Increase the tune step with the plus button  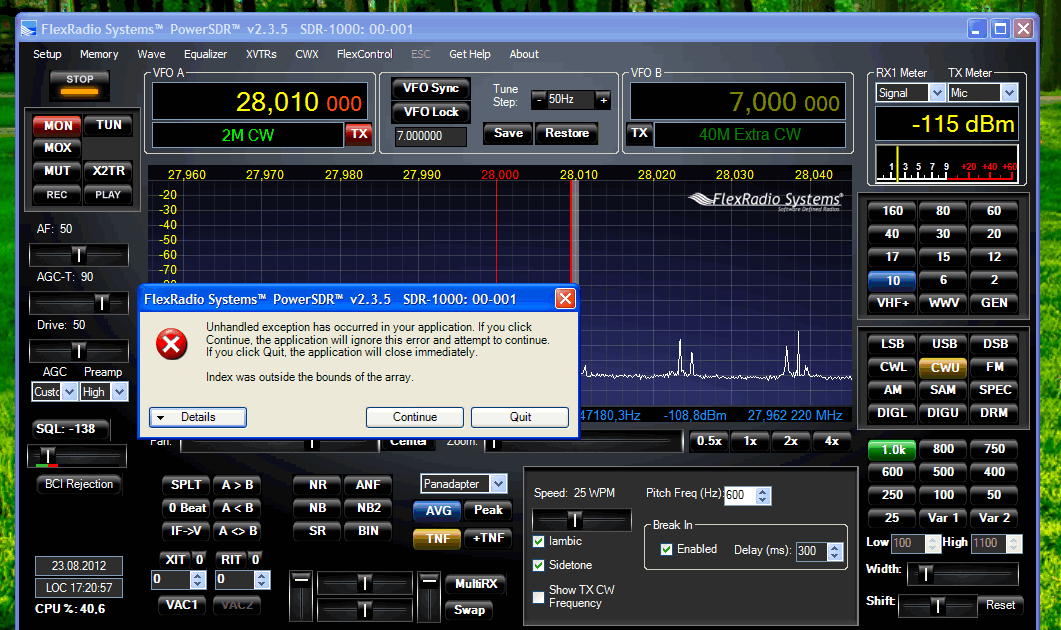point(603,100)
